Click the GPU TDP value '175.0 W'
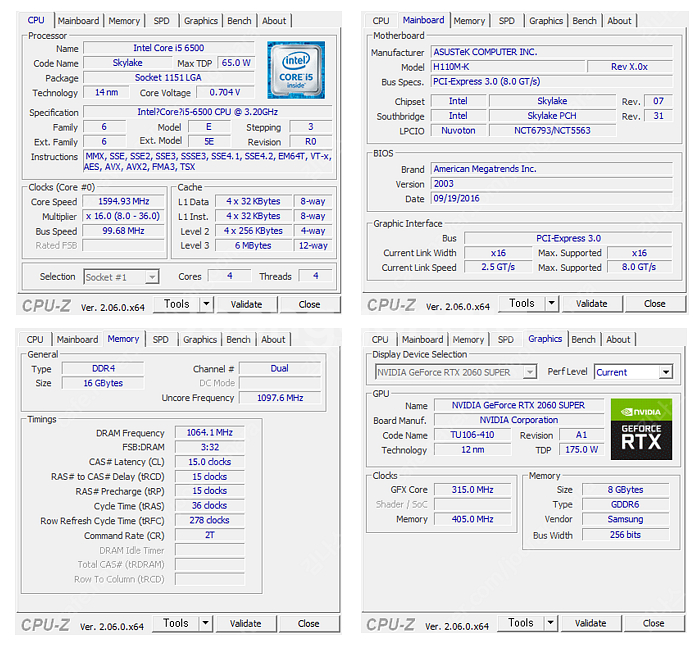The height and width of the screenshot is (646, 700). [x=581, y=450]
